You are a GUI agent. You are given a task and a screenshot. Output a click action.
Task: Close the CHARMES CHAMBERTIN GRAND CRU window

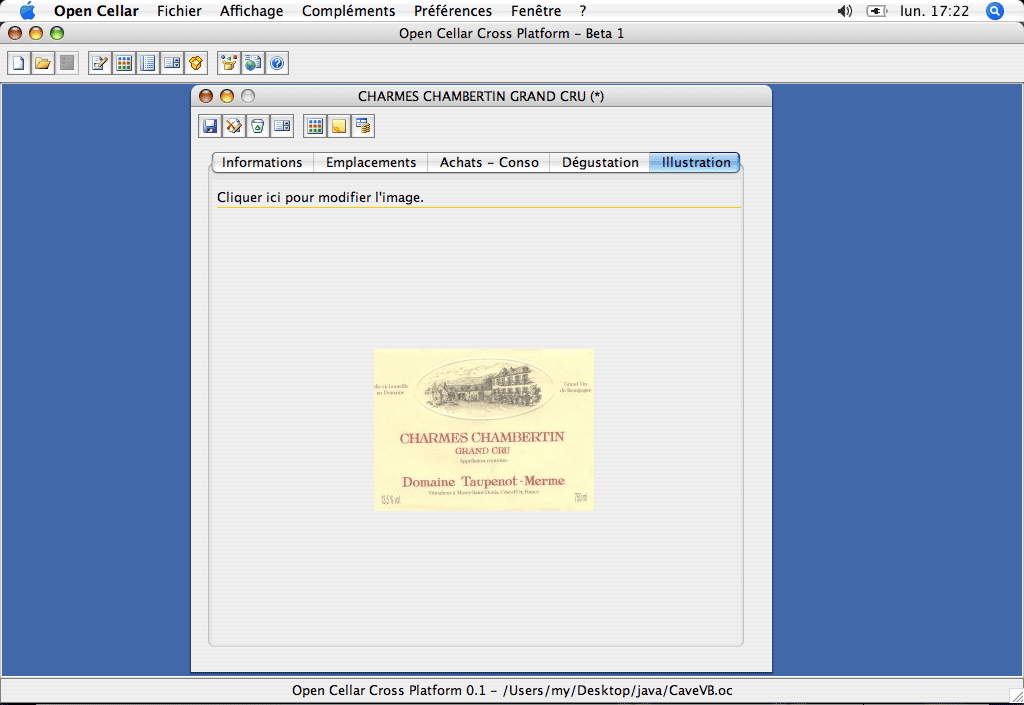[206, 96]
